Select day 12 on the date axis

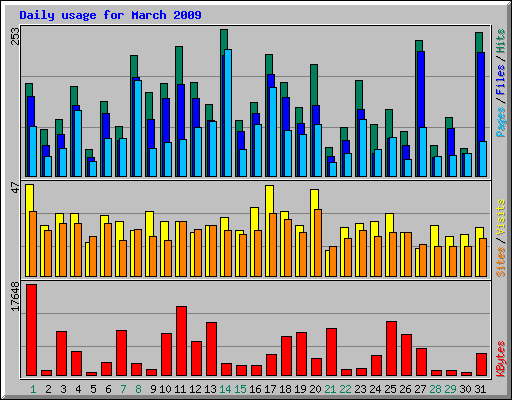click(x=195, y=389)
